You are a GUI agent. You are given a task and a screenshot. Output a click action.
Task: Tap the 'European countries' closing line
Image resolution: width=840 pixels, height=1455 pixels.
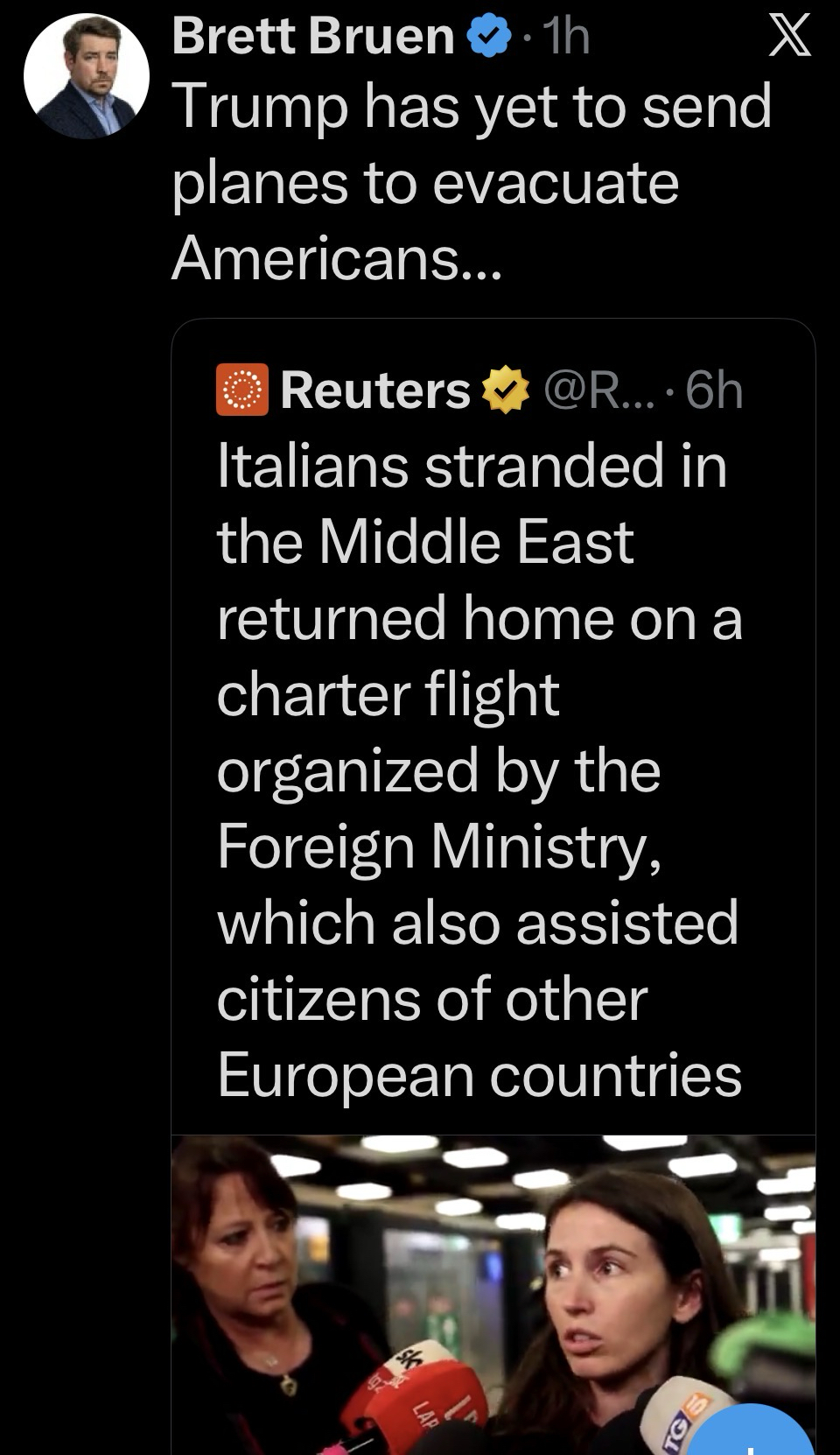(479, 1075)
